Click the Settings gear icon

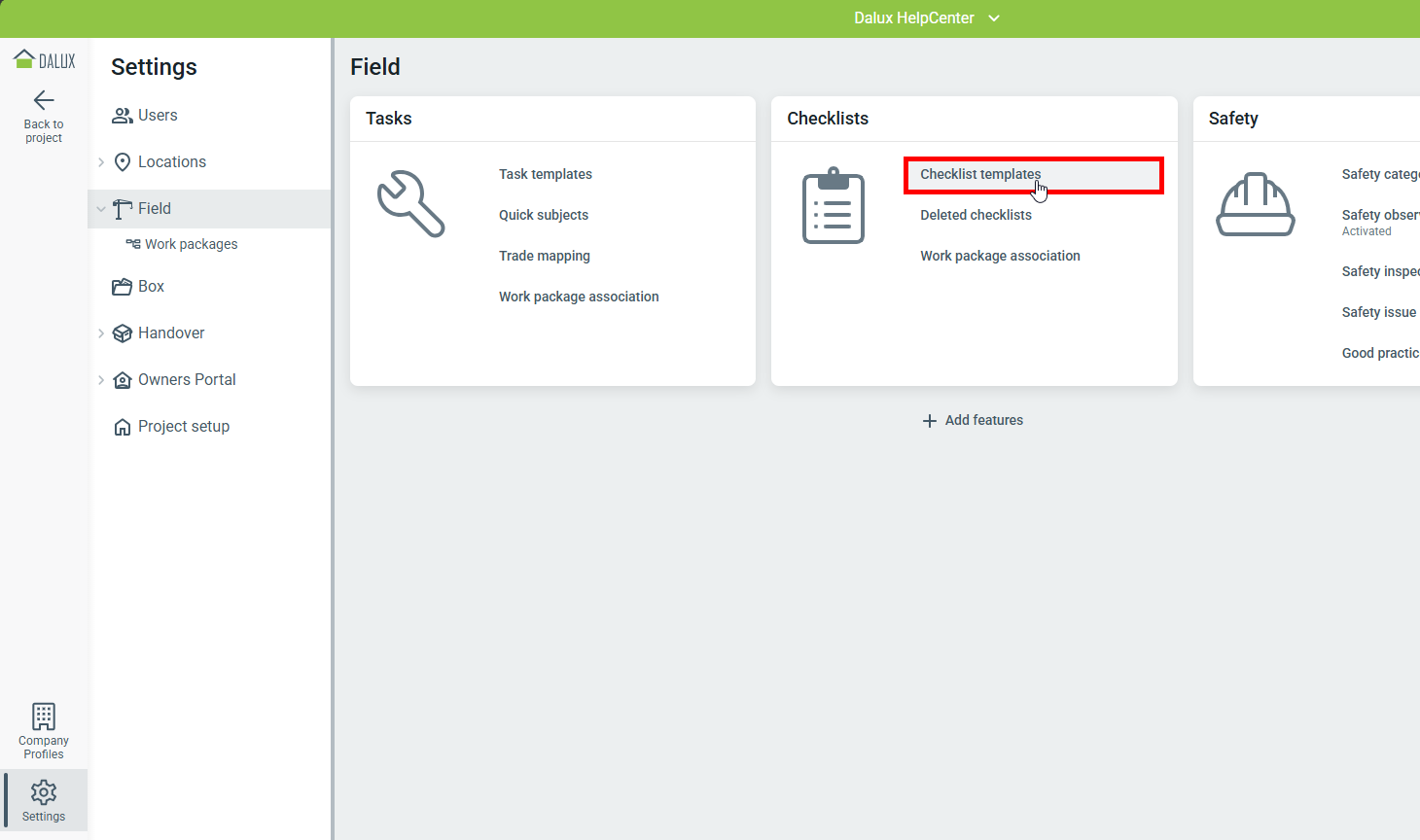point(44,792)
